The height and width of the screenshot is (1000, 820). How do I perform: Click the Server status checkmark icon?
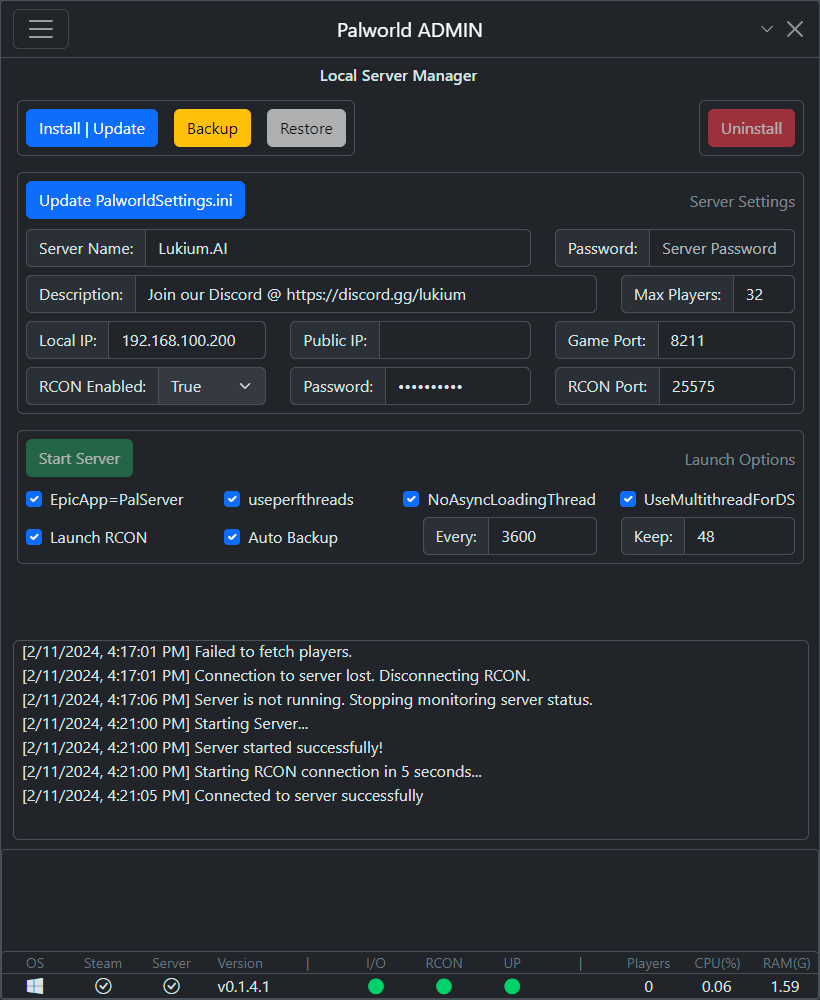pos(171,987)
